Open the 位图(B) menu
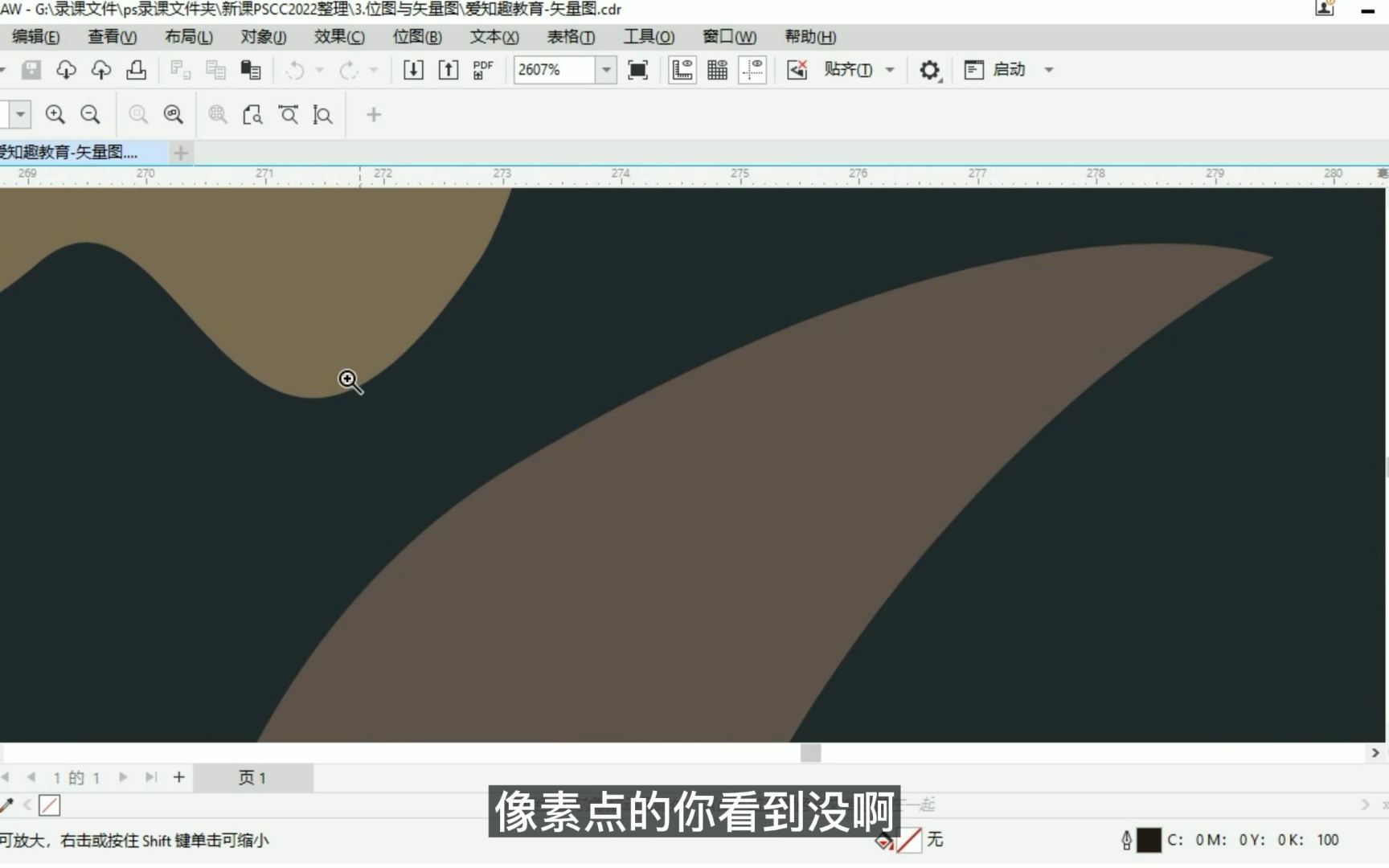The height and width of the screenshot is (868, 1389). pos(416,37)
